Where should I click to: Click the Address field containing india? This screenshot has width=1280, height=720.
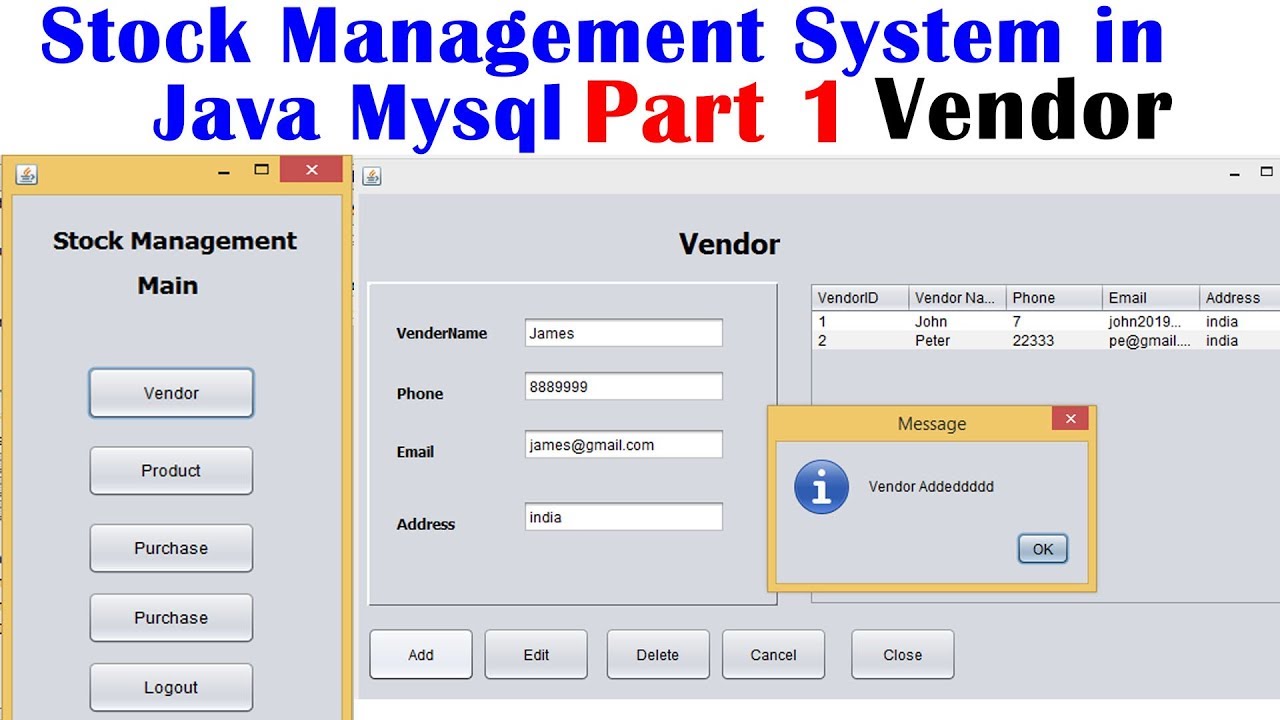(623, 517)
